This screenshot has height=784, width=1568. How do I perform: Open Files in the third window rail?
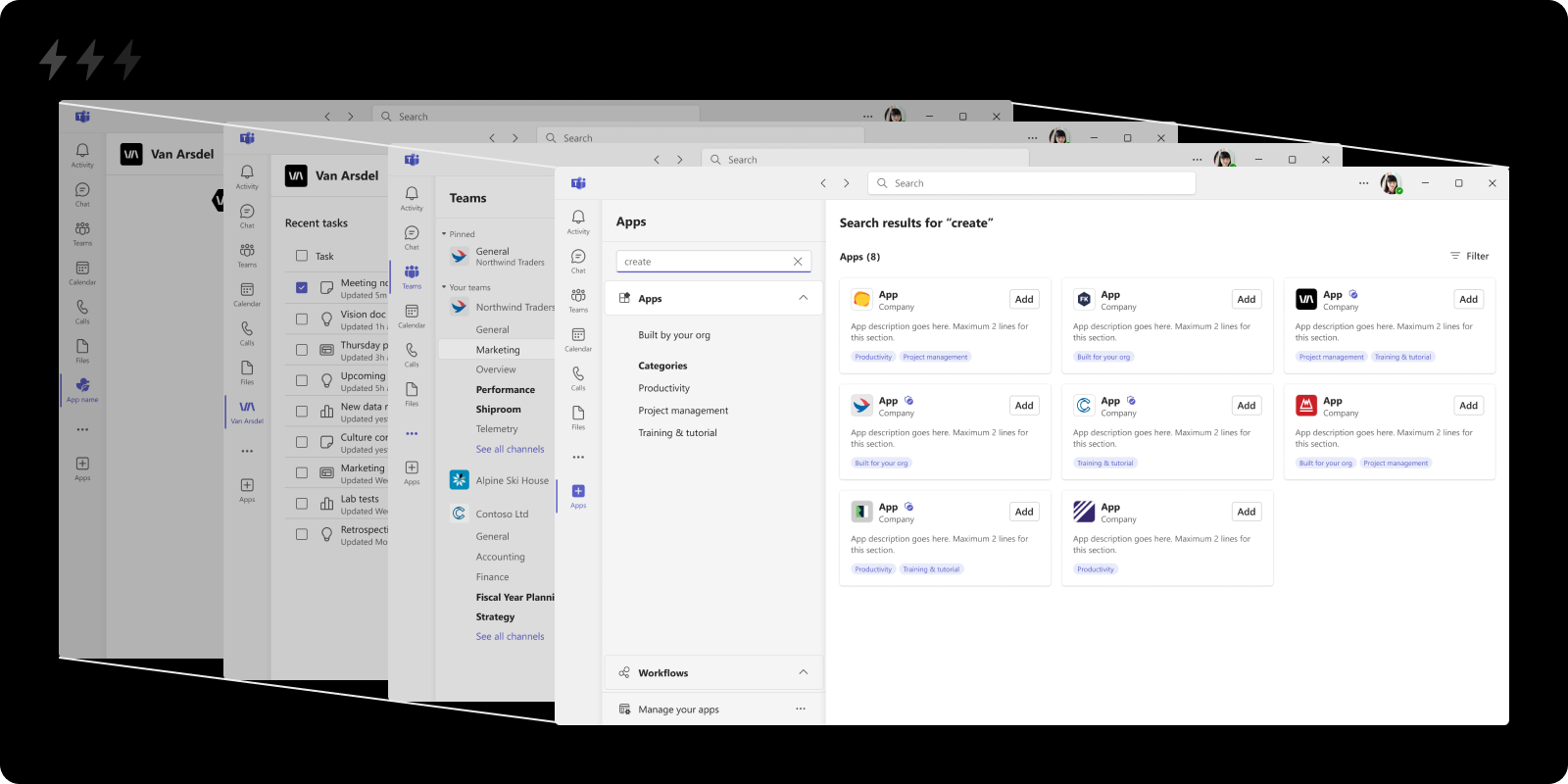(412, 394)
